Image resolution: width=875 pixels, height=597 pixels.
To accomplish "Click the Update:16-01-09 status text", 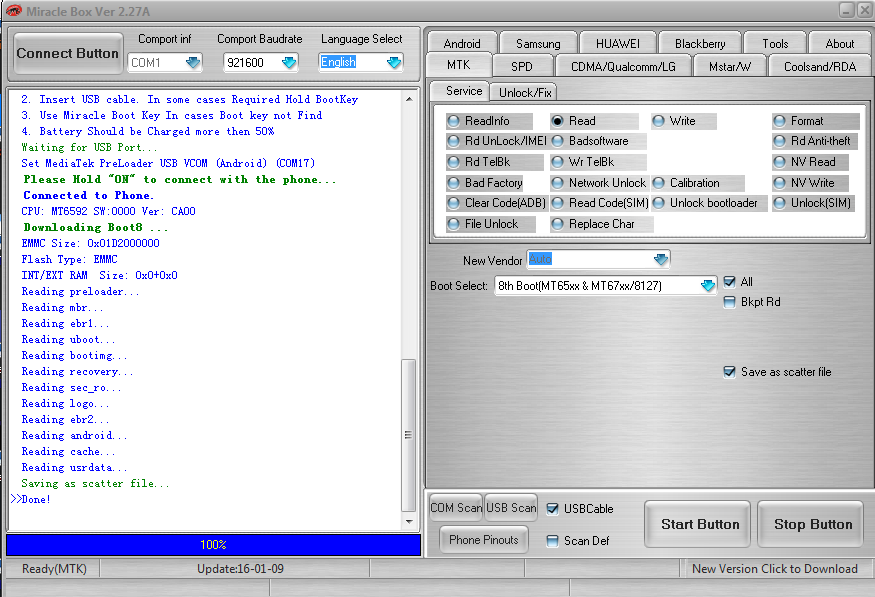I will coord(241,569).
